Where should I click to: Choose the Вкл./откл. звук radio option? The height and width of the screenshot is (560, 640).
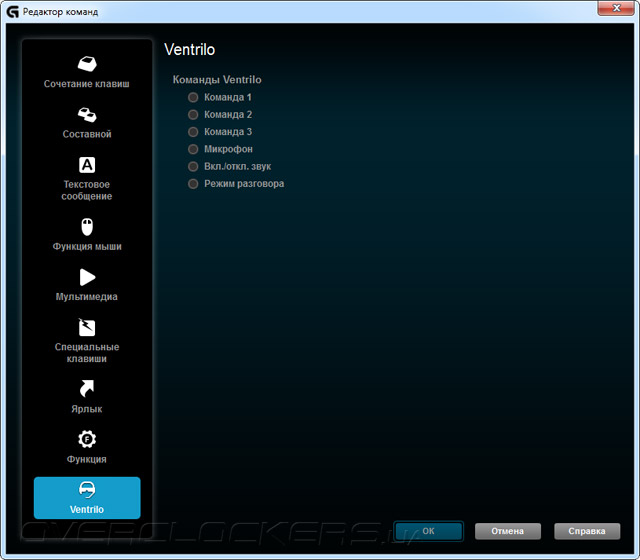[193, 166]
